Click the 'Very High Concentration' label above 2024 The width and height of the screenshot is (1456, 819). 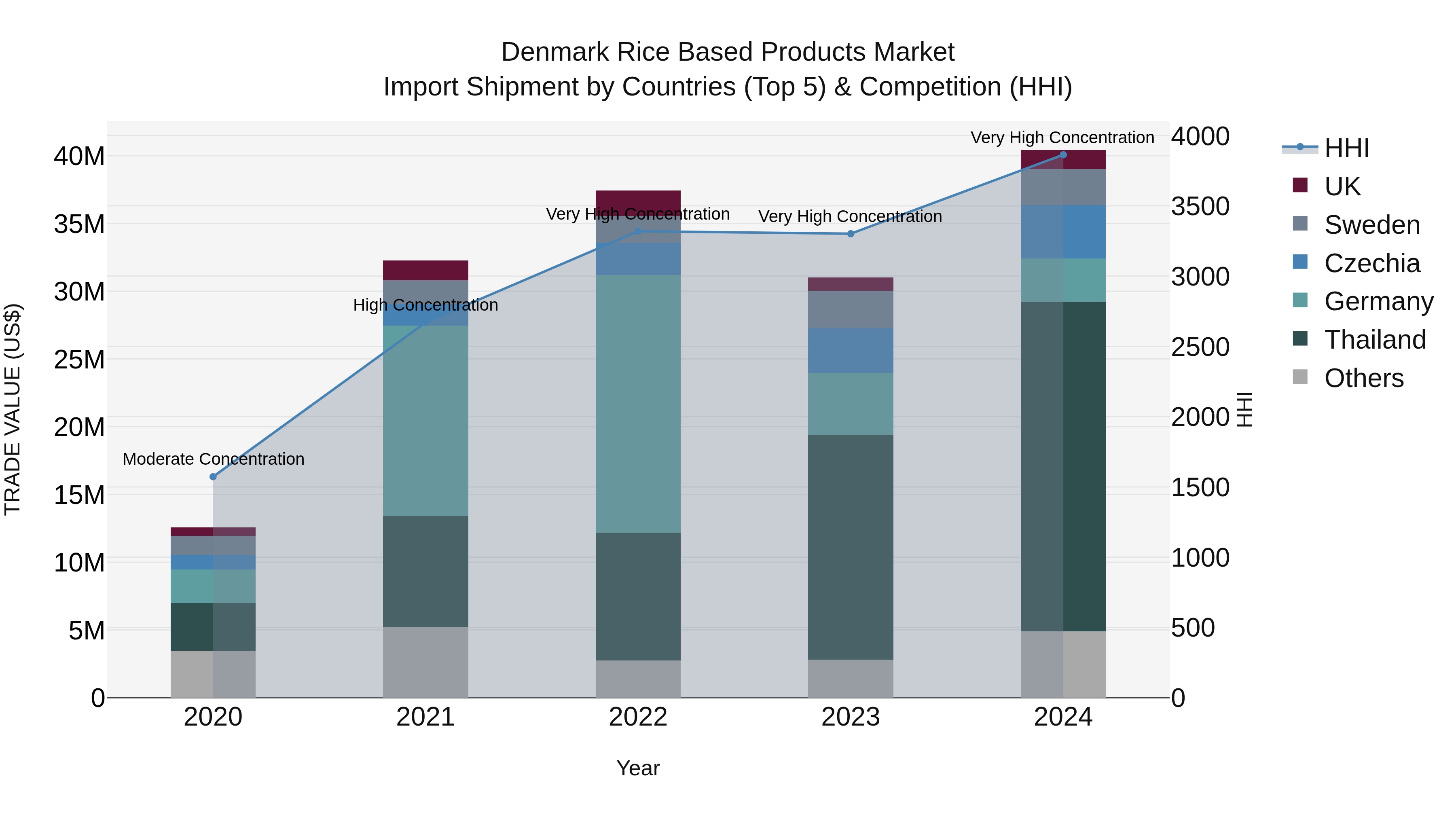click(1062, 138)
